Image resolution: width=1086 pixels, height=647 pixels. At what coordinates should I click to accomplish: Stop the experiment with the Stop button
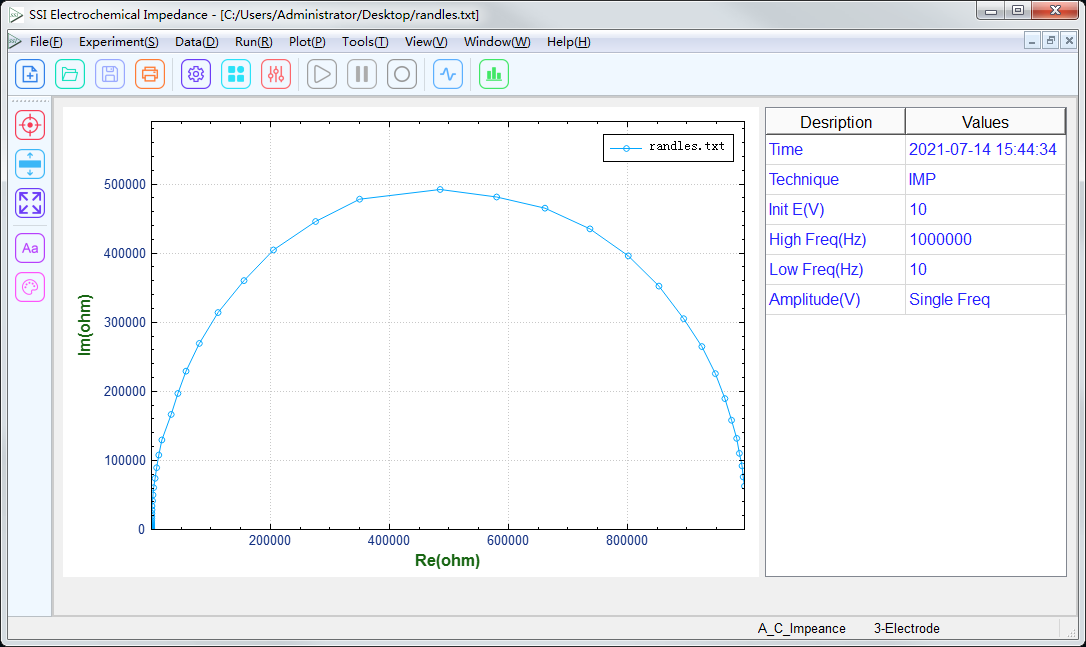[402, 74]
